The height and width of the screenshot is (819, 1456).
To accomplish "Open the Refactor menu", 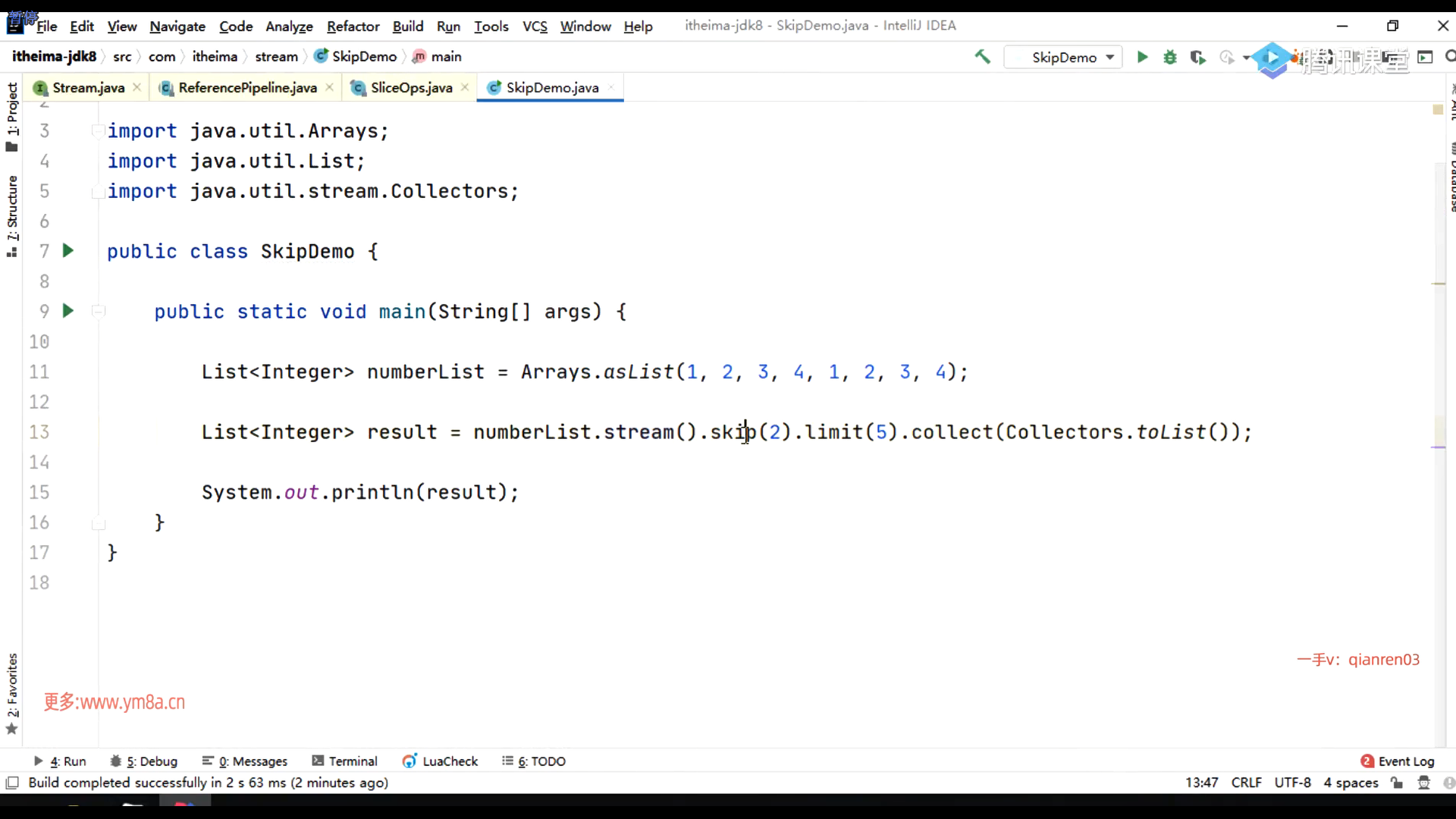I will 353,26.
